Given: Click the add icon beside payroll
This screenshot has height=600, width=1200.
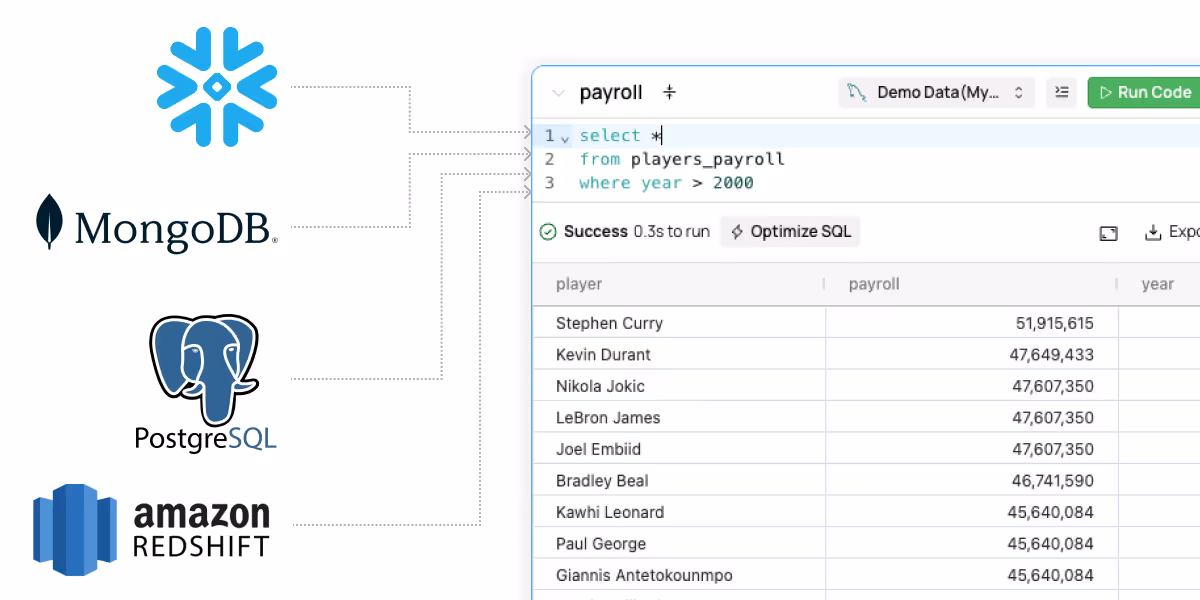Looking at the screenshot, I should tap(670, 92).
